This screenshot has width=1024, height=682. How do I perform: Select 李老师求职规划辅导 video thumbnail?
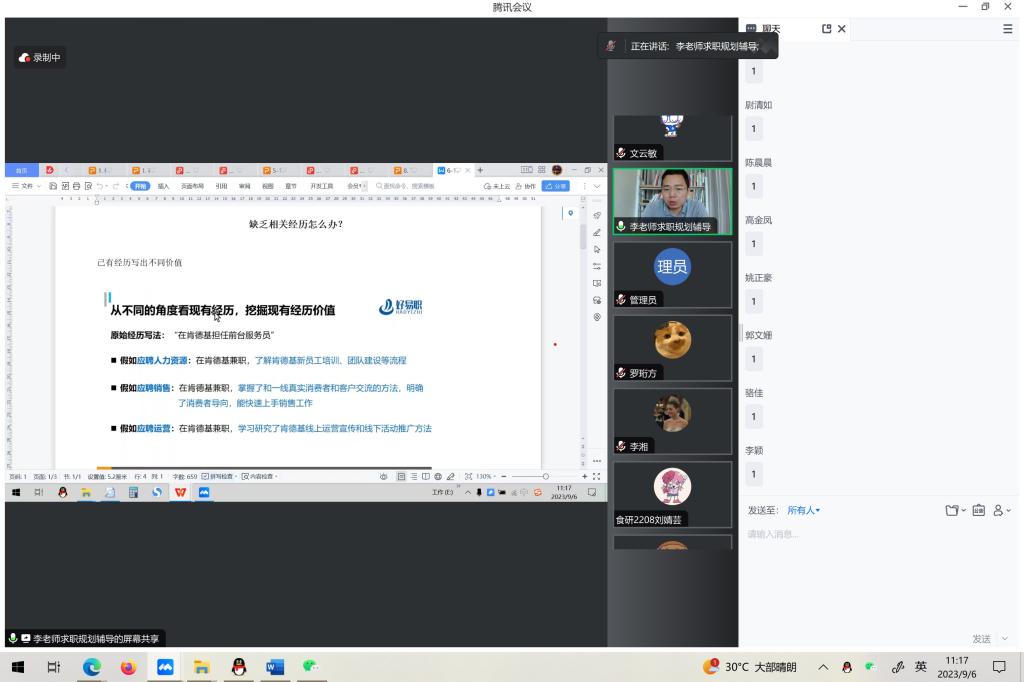[672, 201]
